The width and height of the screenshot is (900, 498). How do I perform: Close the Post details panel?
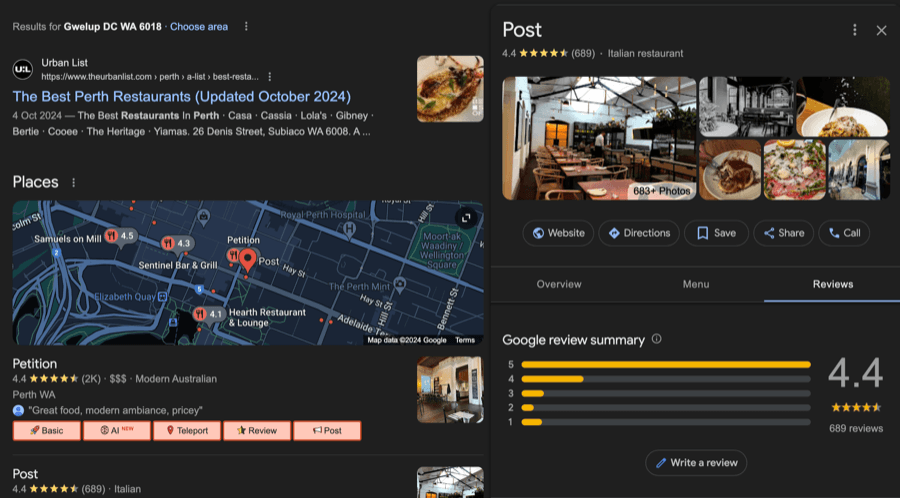tap(881, 30)
